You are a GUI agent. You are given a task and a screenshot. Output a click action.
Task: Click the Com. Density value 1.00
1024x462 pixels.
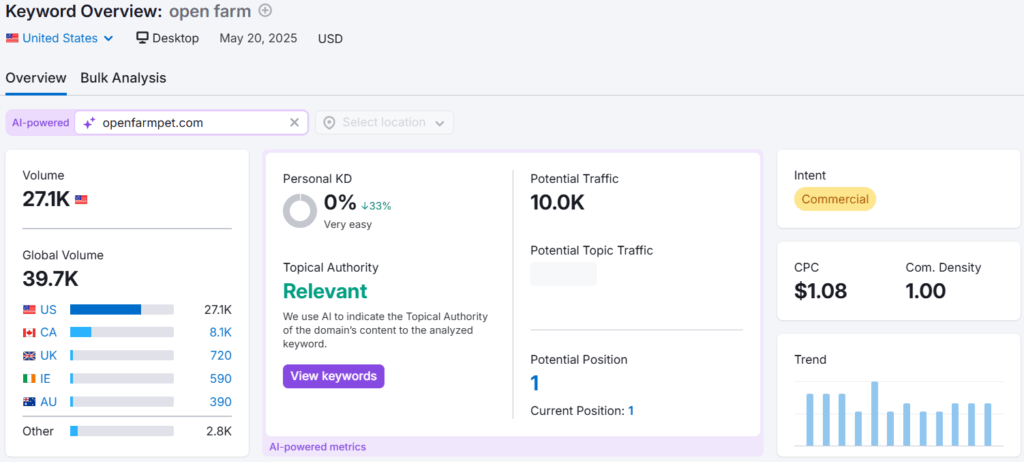click(925, 291)
